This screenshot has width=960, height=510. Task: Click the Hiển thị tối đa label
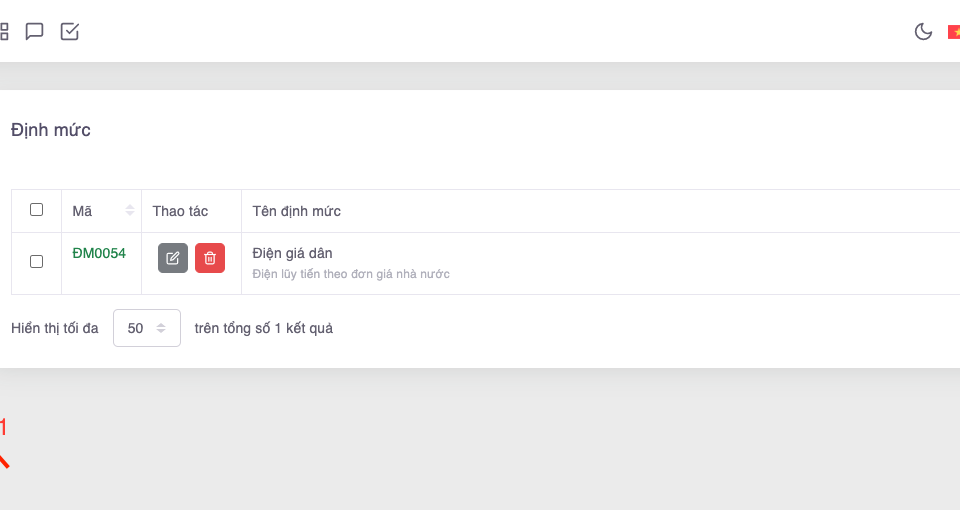[x=55, y=328]
